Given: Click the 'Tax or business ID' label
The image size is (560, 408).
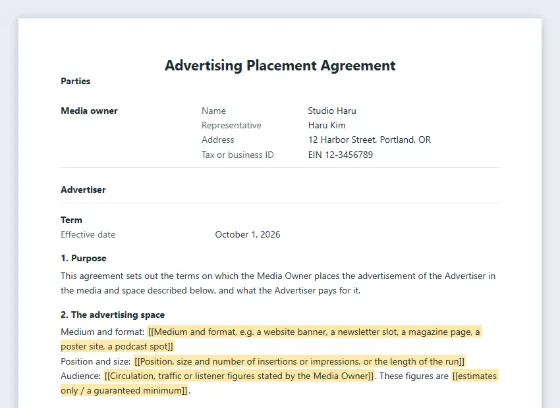Looking at the screenshot, I should [238, 155].
